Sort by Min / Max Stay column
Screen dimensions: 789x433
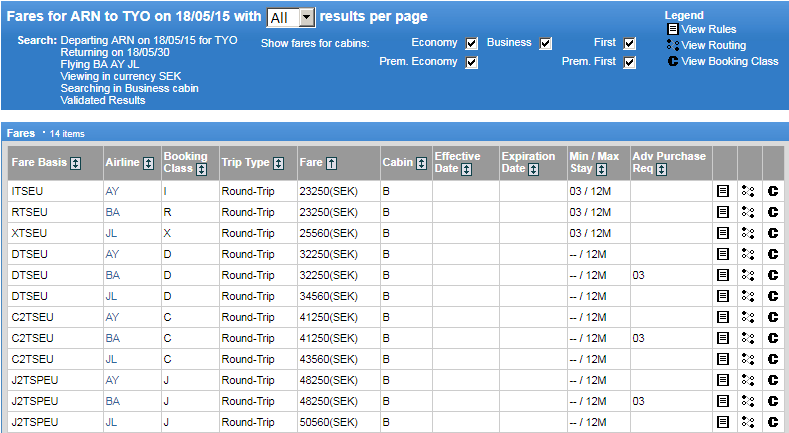[602, 170]
